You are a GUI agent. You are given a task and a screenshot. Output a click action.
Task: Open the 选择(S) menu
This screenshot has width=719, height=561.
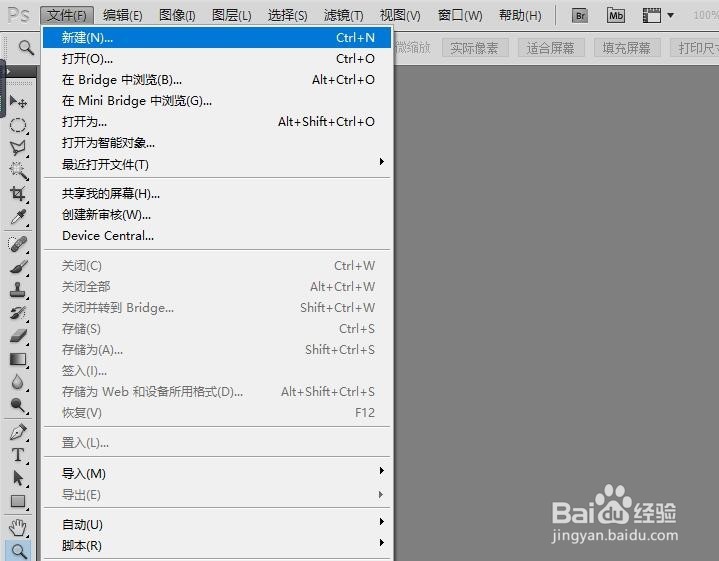[288, 16]
